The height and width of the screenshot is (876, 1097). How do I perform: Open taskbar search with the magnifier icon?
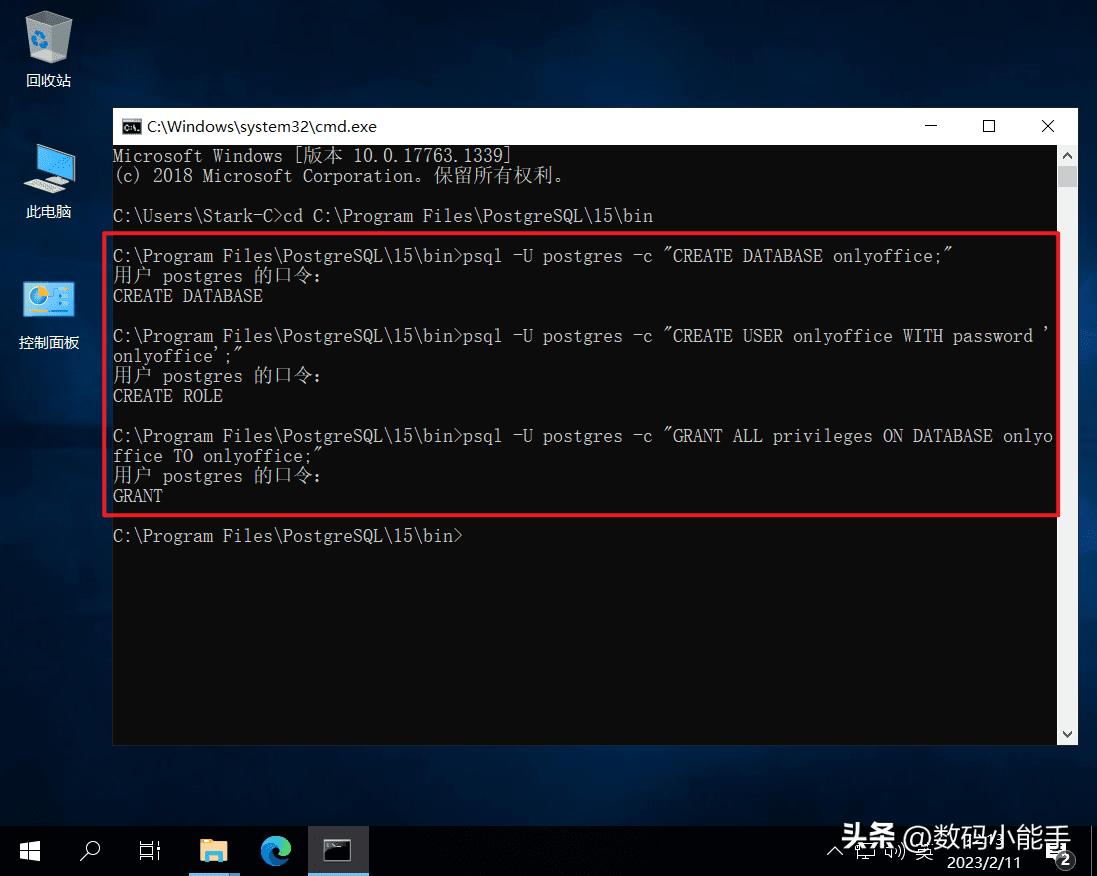[90, 851]
